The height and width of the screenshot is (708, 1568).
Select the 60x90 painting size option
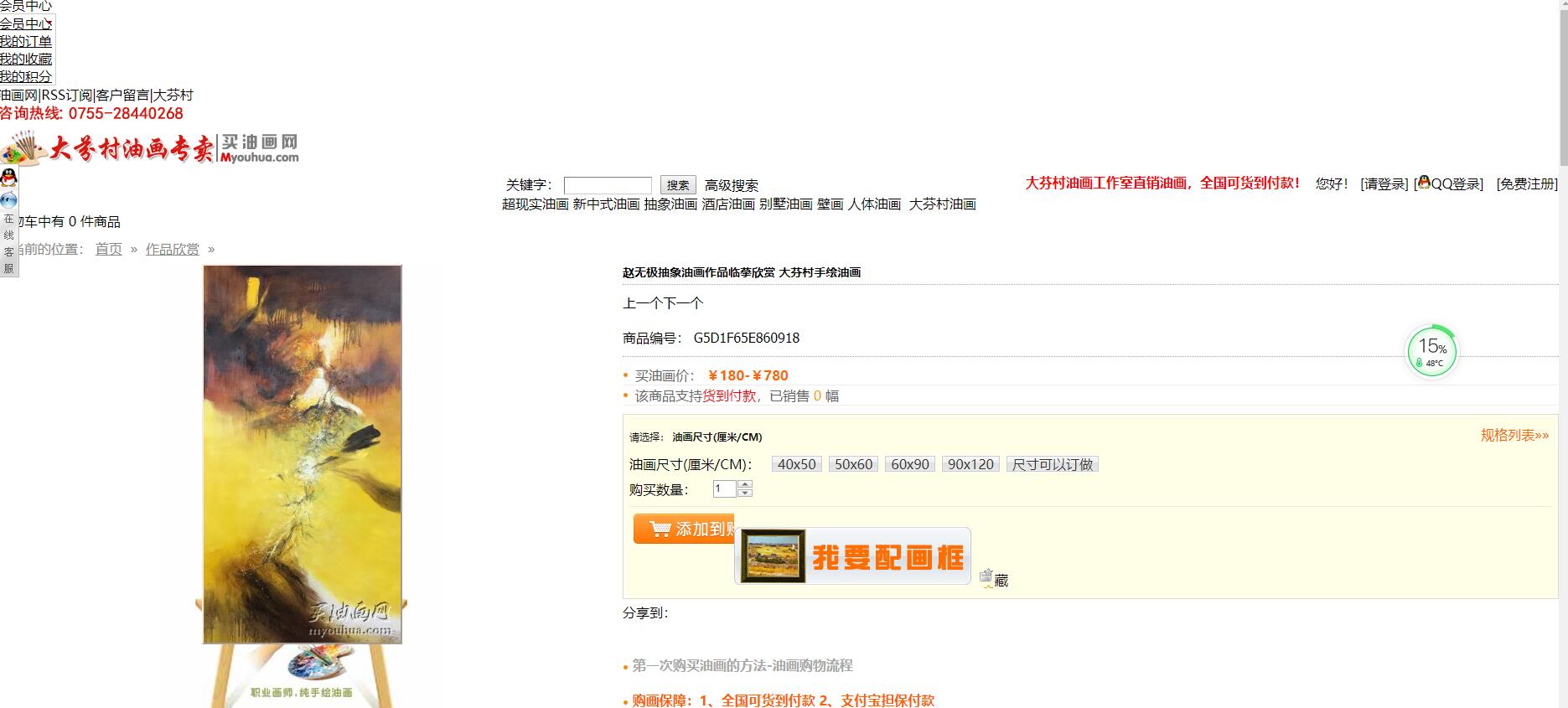click(x=910, y=464)
